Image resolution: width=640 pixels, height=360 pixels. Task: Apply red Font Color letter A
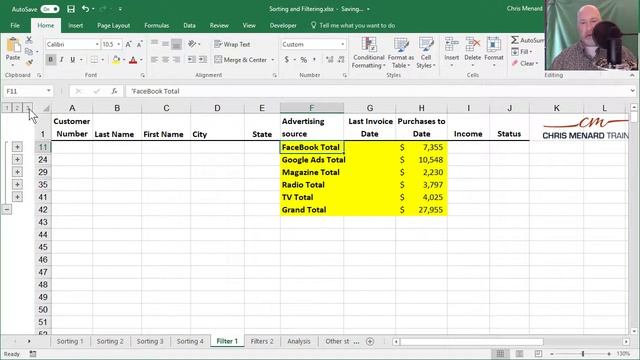tap(133, 60)
